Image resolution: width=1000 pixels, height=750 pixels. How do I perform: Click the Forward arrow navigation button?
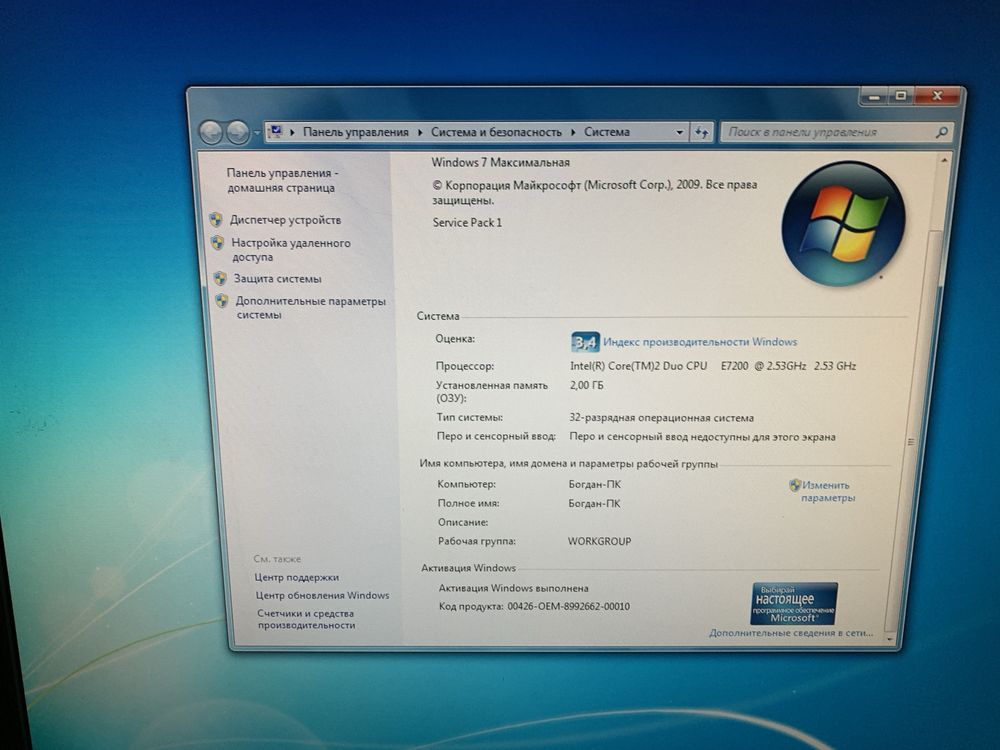(x=237, y=133)
